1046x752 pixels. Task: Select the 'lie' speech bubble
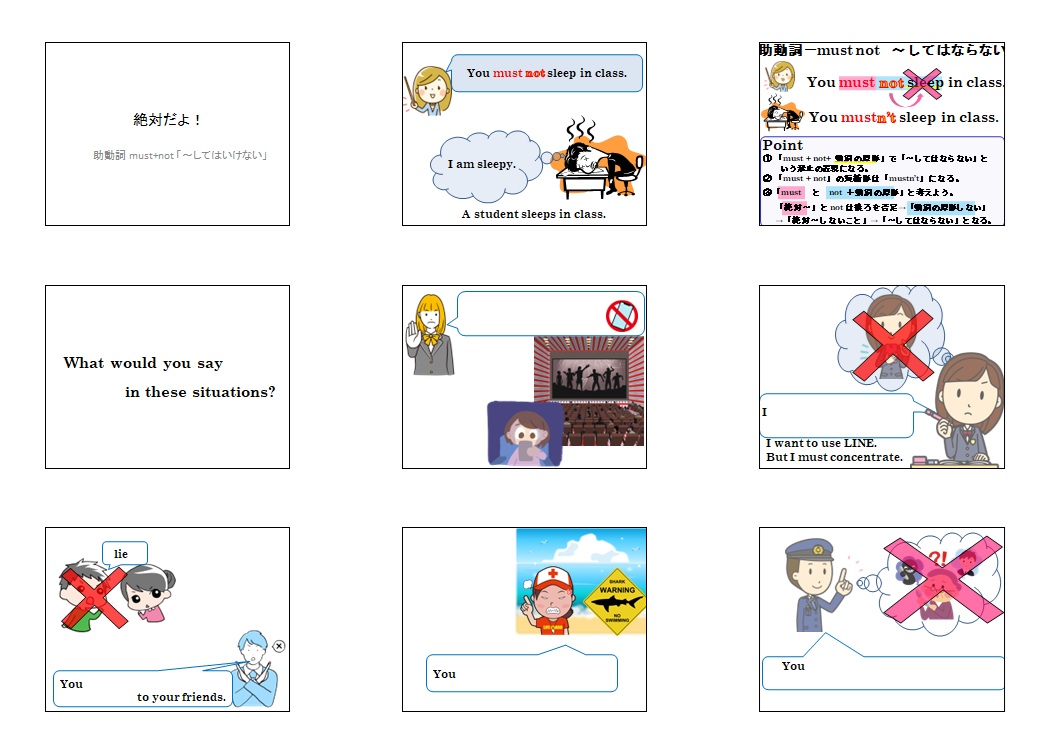point(124,554)
